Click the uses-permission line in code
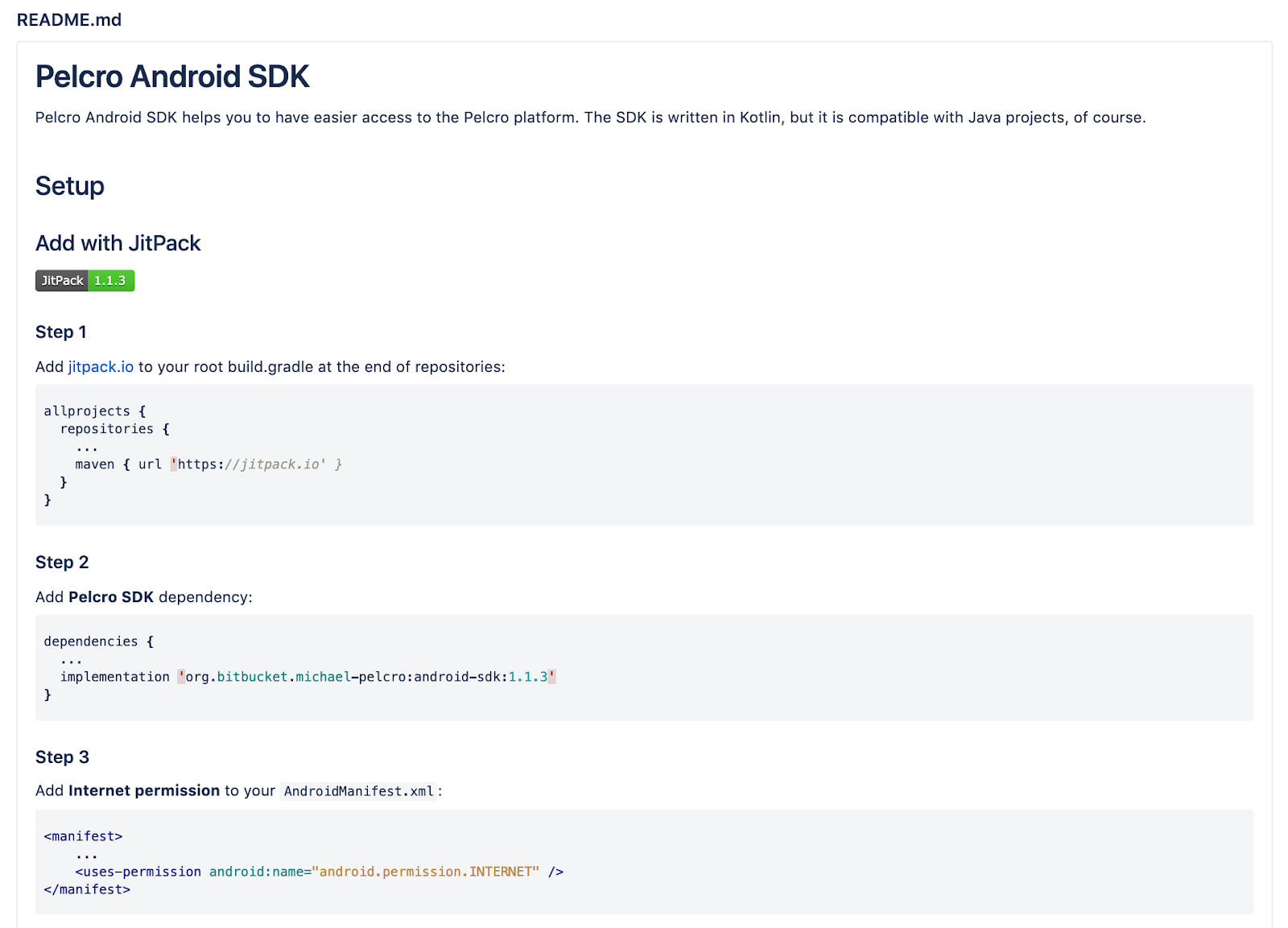 pyautogui.click(x=319, y=872)
